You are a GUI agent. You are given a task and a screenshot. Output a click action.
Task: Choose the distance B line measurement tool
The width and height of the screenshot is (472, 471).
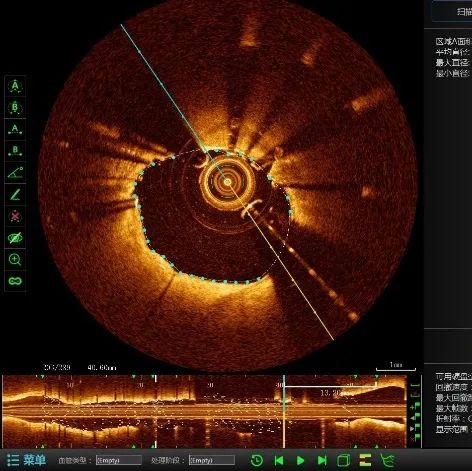coord(15,151)
